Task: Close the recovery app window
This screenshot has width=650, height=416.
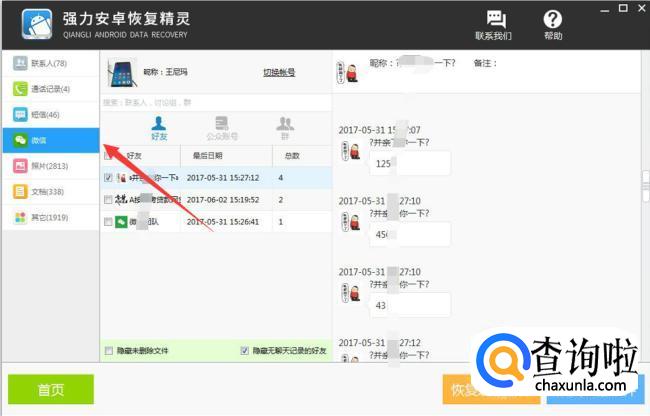Action: 642,8
